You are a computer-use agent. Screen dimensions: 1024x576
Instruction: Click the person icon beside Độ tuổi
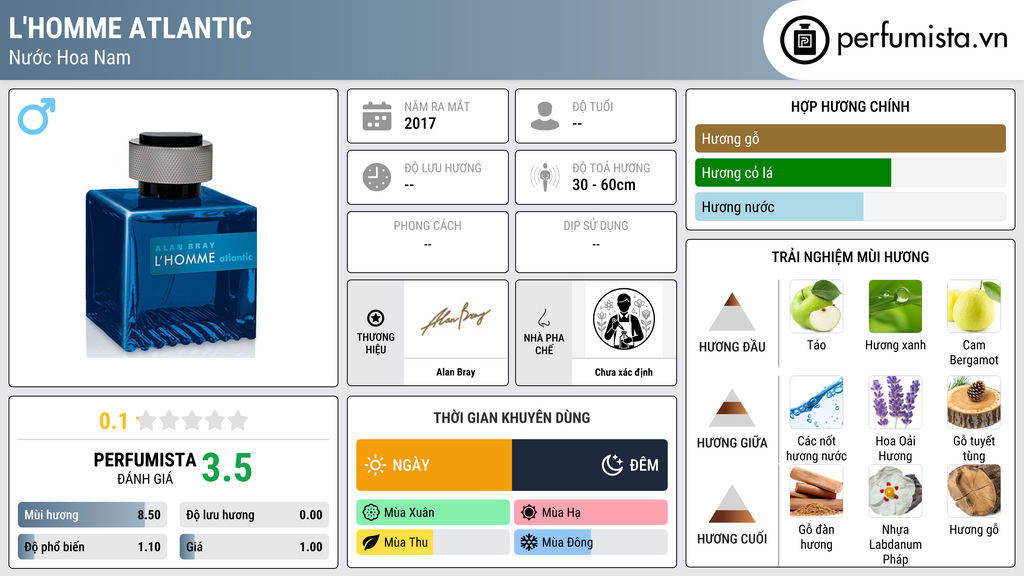[x=545, y=116]
